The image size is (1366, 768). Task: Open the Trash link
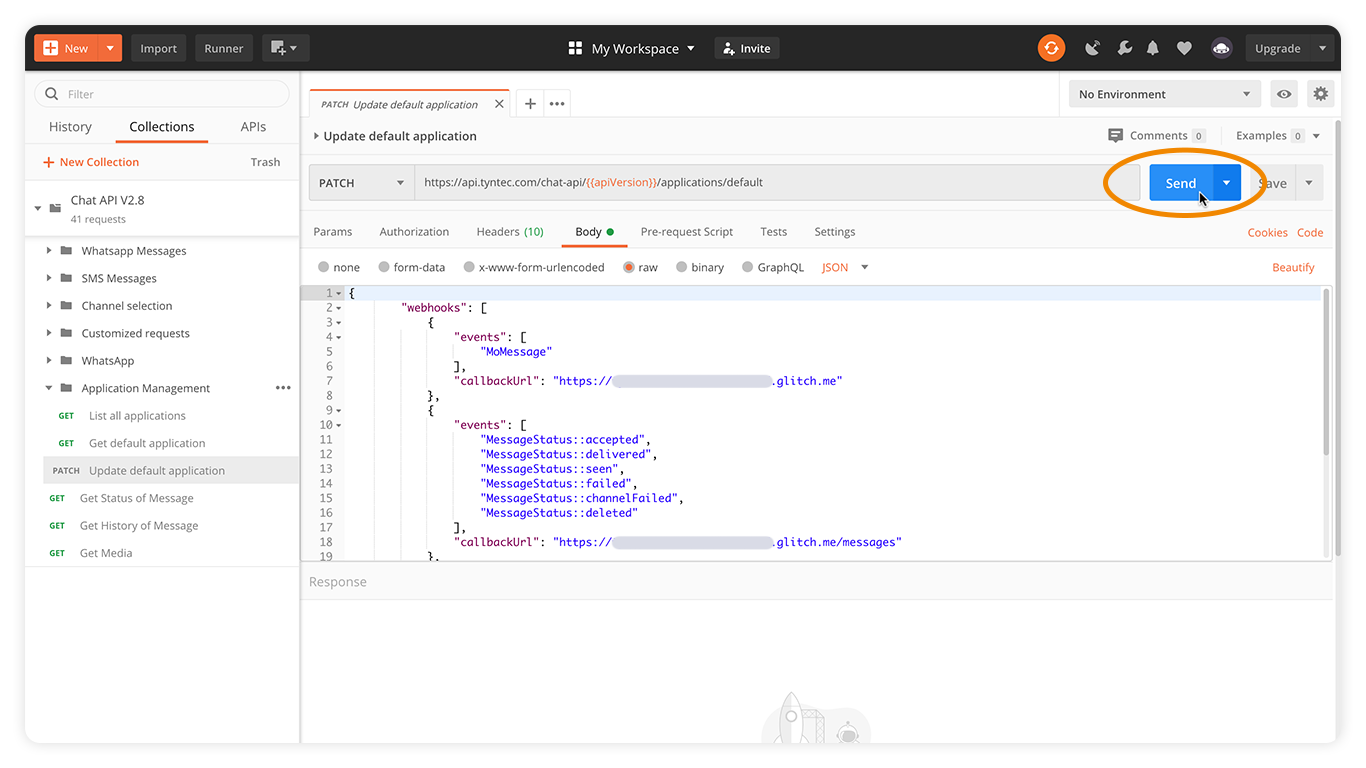click(x=265, y=162)
